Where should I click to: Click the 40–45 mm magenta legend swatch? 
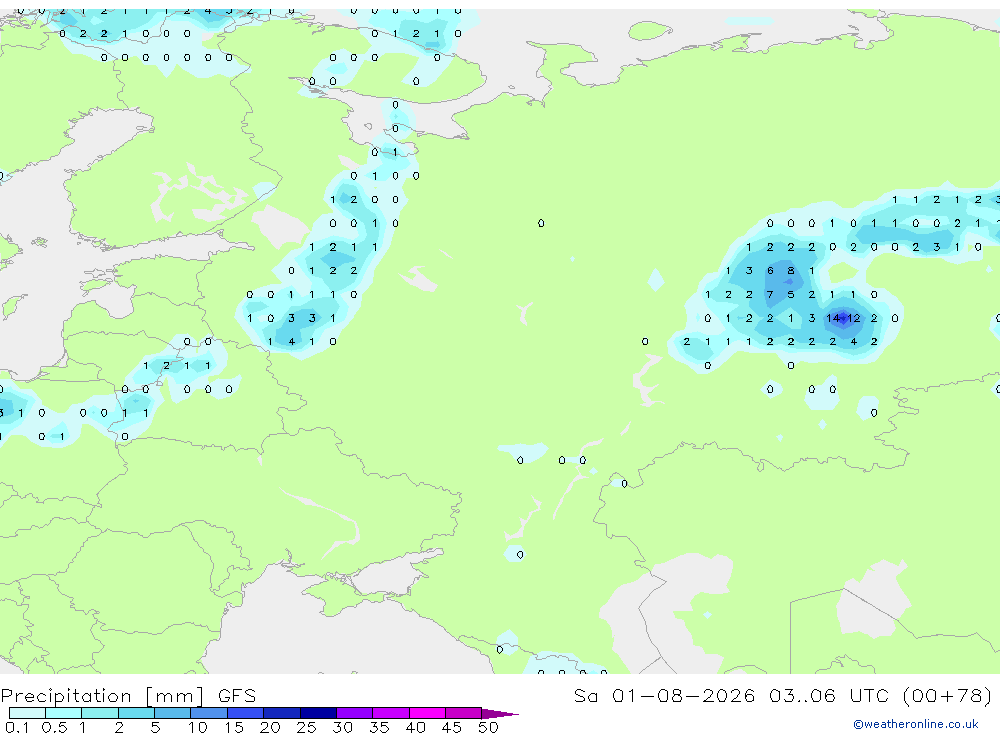click(427, 713)
